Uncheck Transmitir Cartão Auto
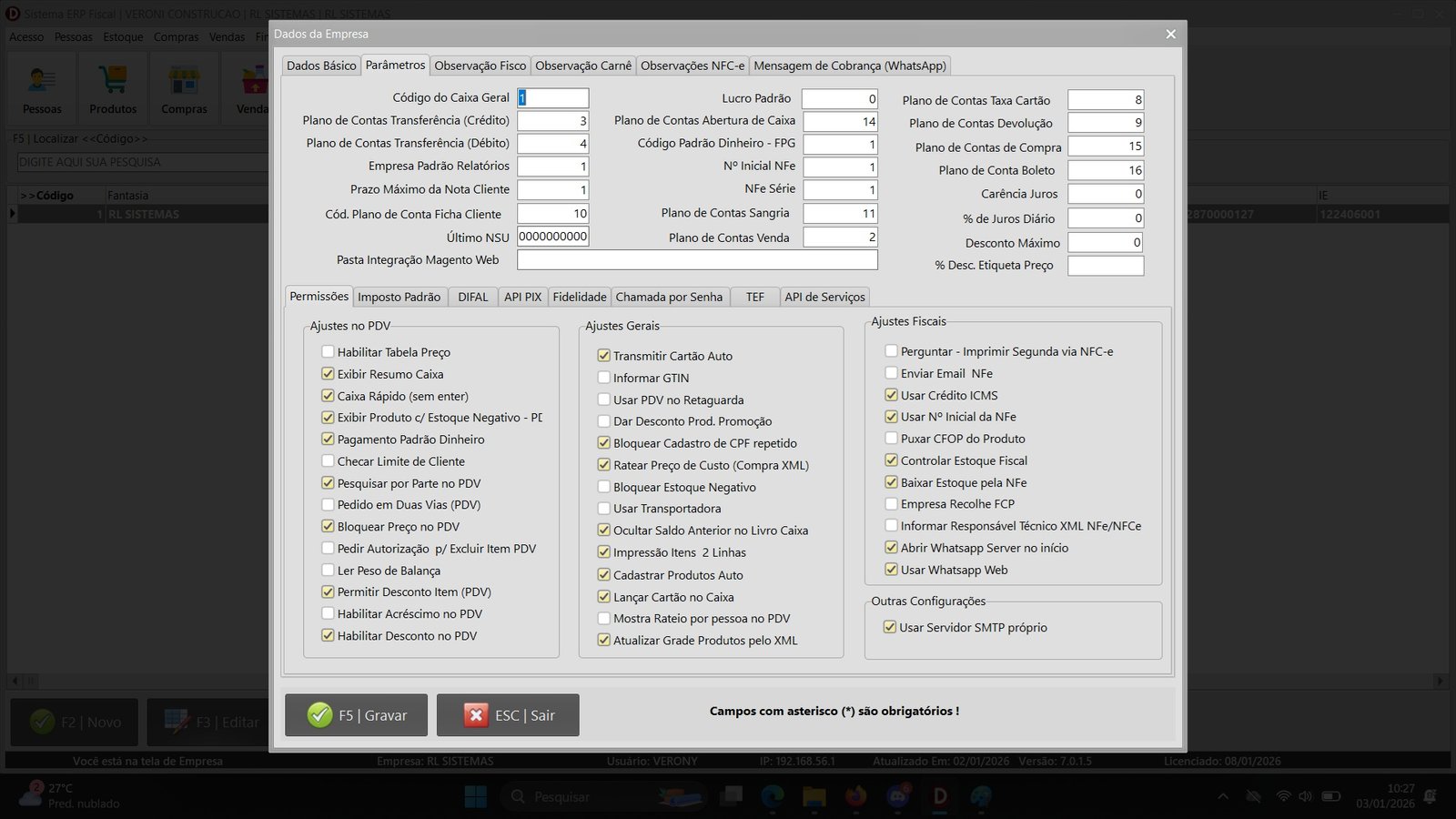Image resolution: width=1456 pixels, height=819 pixels. (x=604, y=356)
